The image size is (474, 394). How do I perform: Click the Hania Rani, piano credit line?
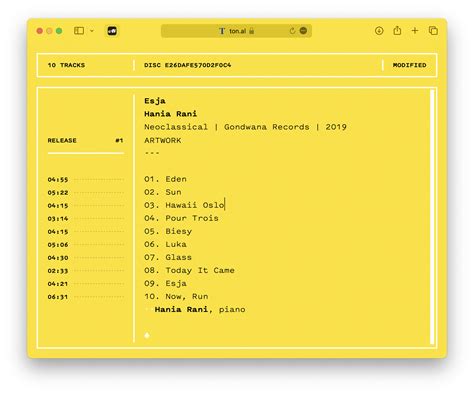coord(200,309)
